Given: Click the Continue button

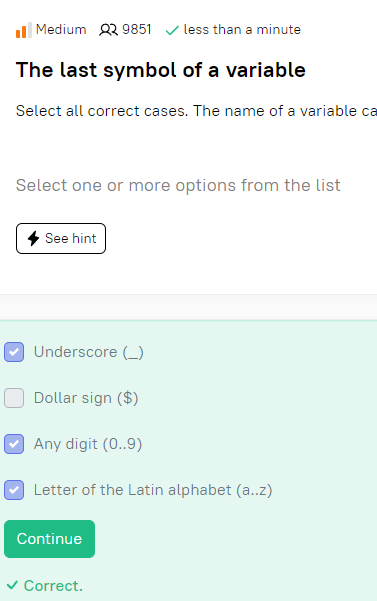Looking at the screenshot, I should (49, 539).
